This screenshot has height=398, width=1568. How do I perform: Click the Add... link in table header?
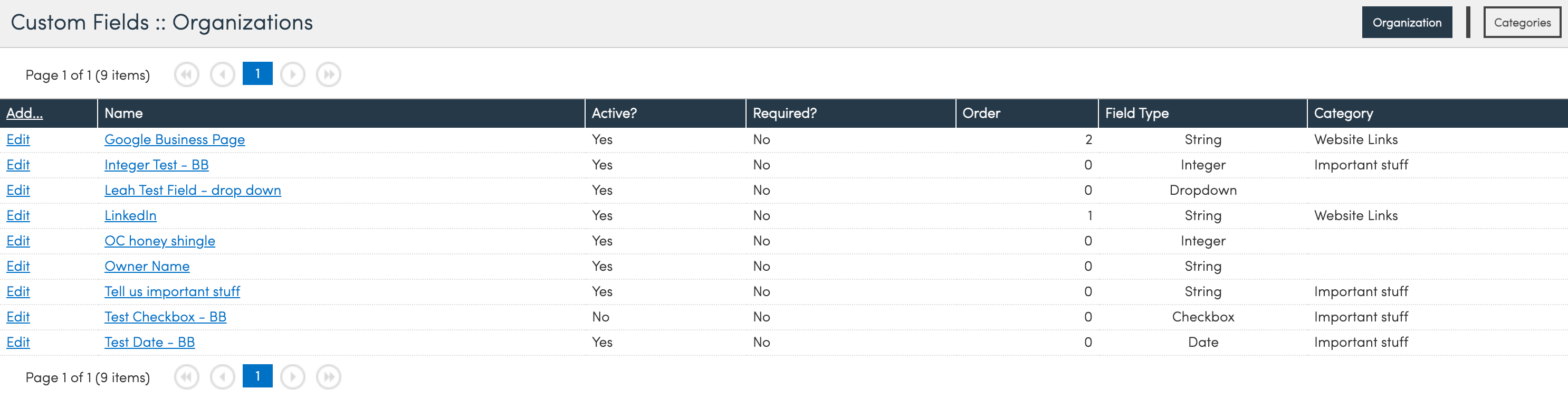(24, 113)
